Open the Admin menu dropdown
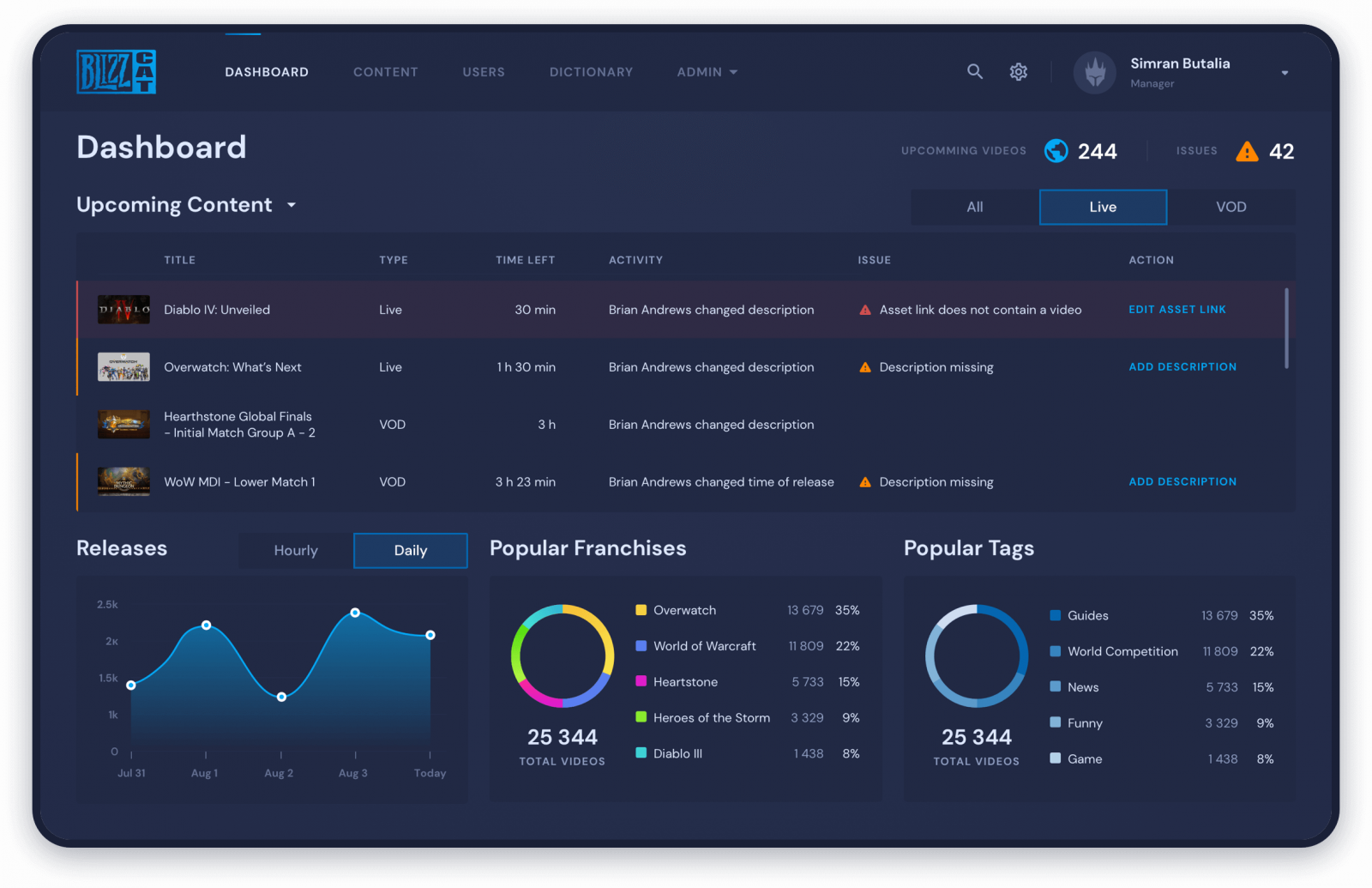Viewport: 1372px width, 888px height. pyautogui.click(x=707, y=72)
